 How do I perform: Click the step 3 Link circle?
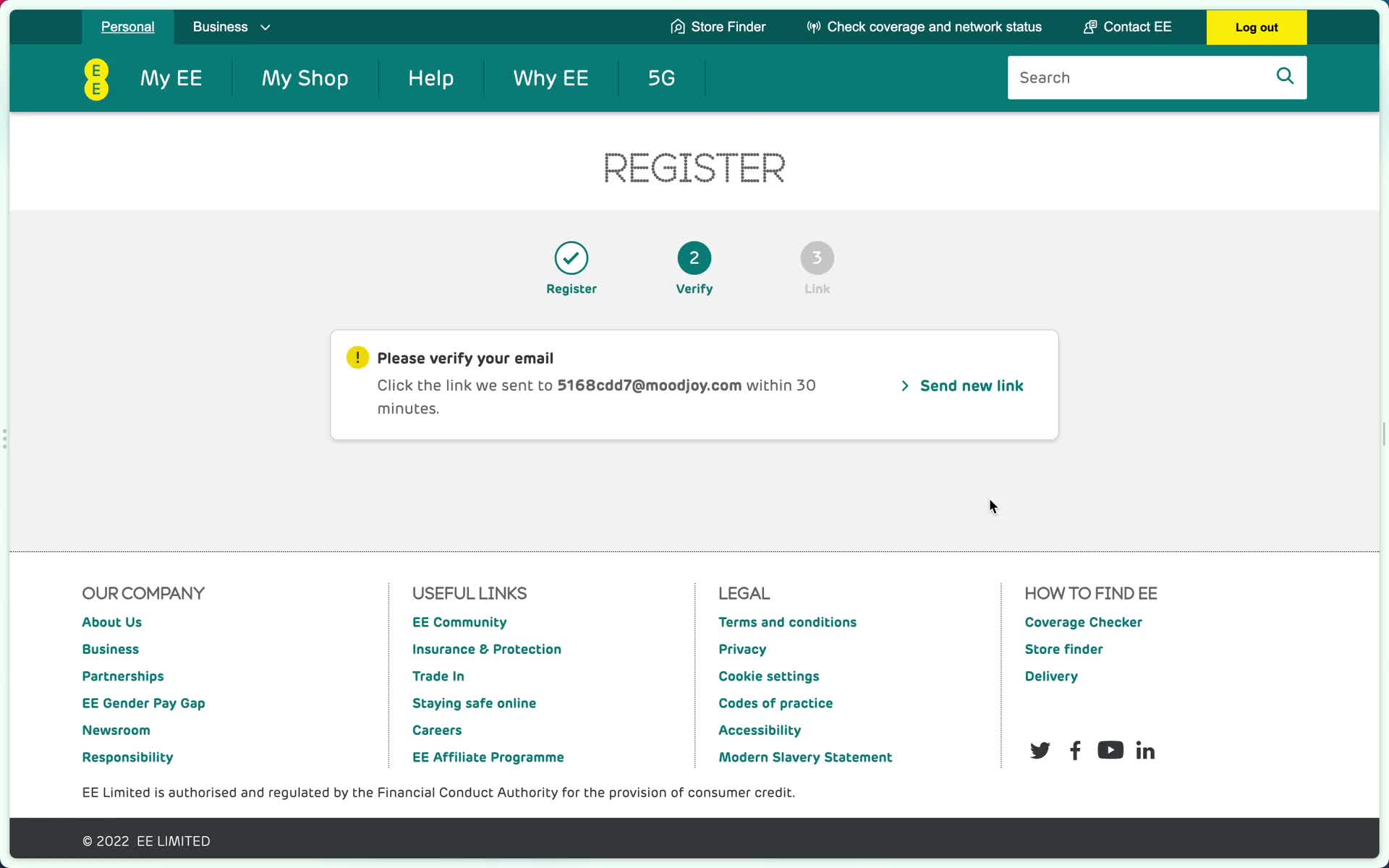[x=817, y=258]
